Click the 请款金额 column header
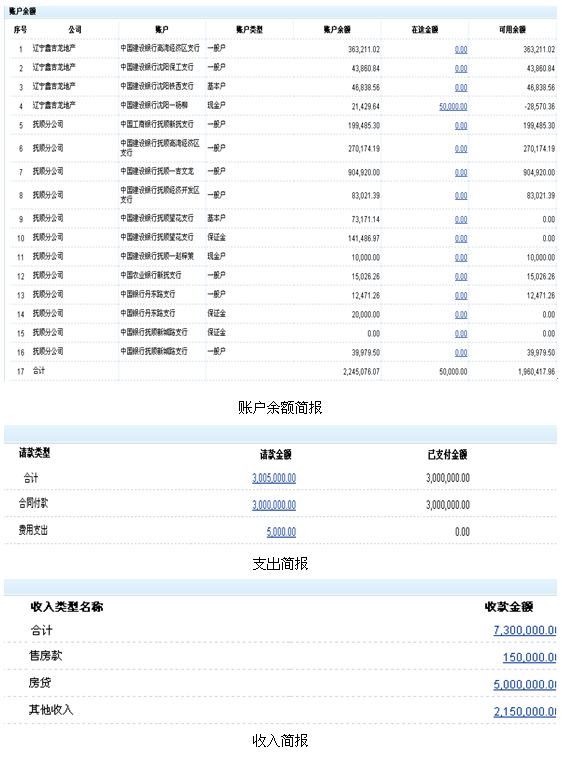Viewport: 562px width, 758px height. [275, 454]
